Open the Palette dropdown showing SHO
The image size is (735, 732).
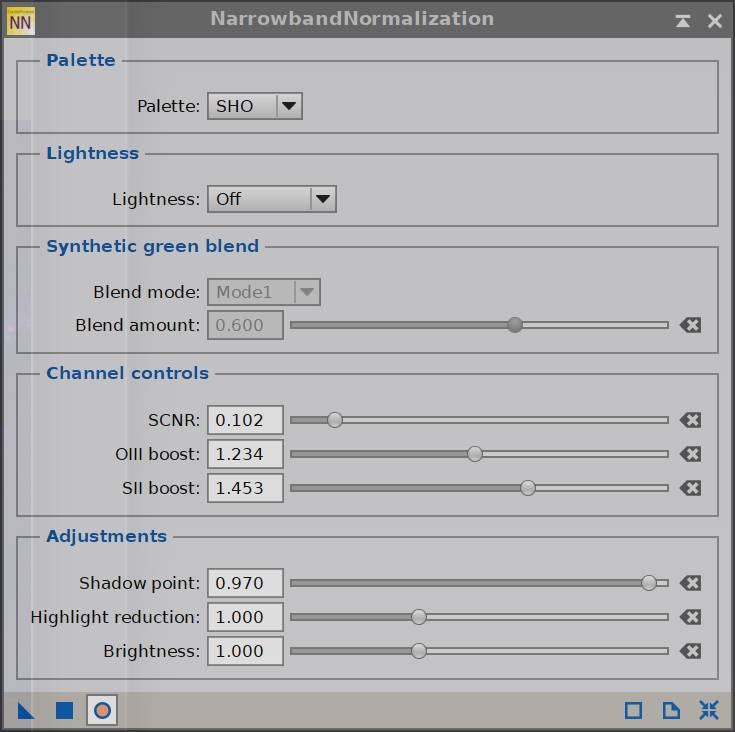pyautogui.click(x=255, y=106)
